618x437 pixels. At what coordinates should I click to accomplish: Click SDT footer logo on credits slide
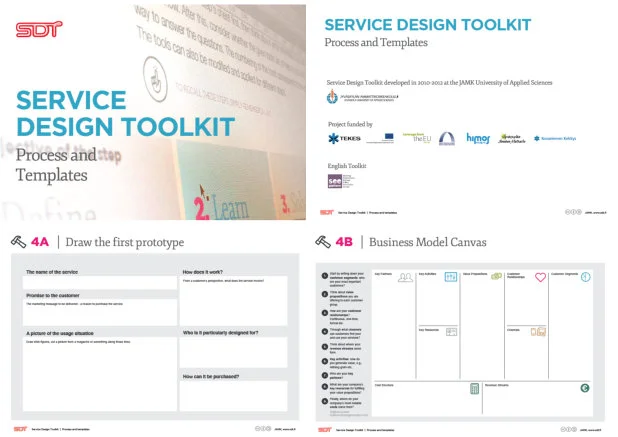click(x=327, y=212)
